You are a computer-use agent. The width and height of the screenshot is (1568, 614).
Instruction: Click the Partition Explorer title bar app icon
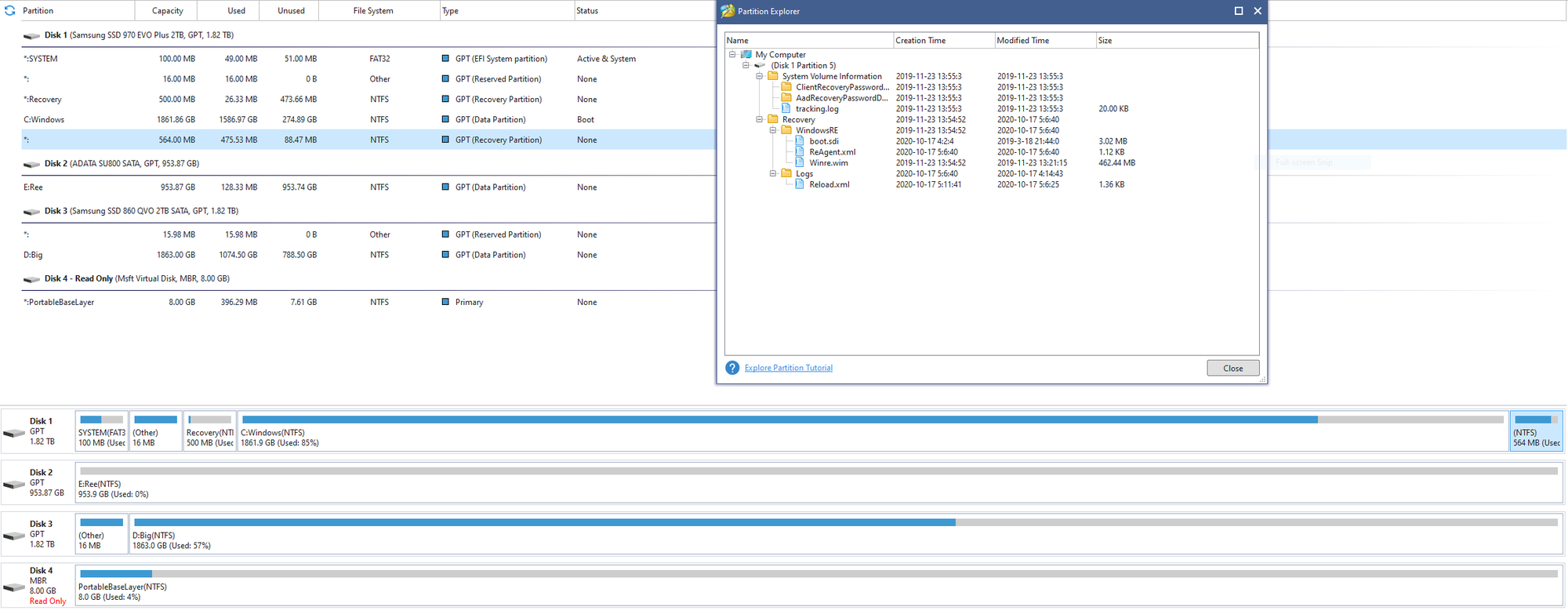[728, 11]
